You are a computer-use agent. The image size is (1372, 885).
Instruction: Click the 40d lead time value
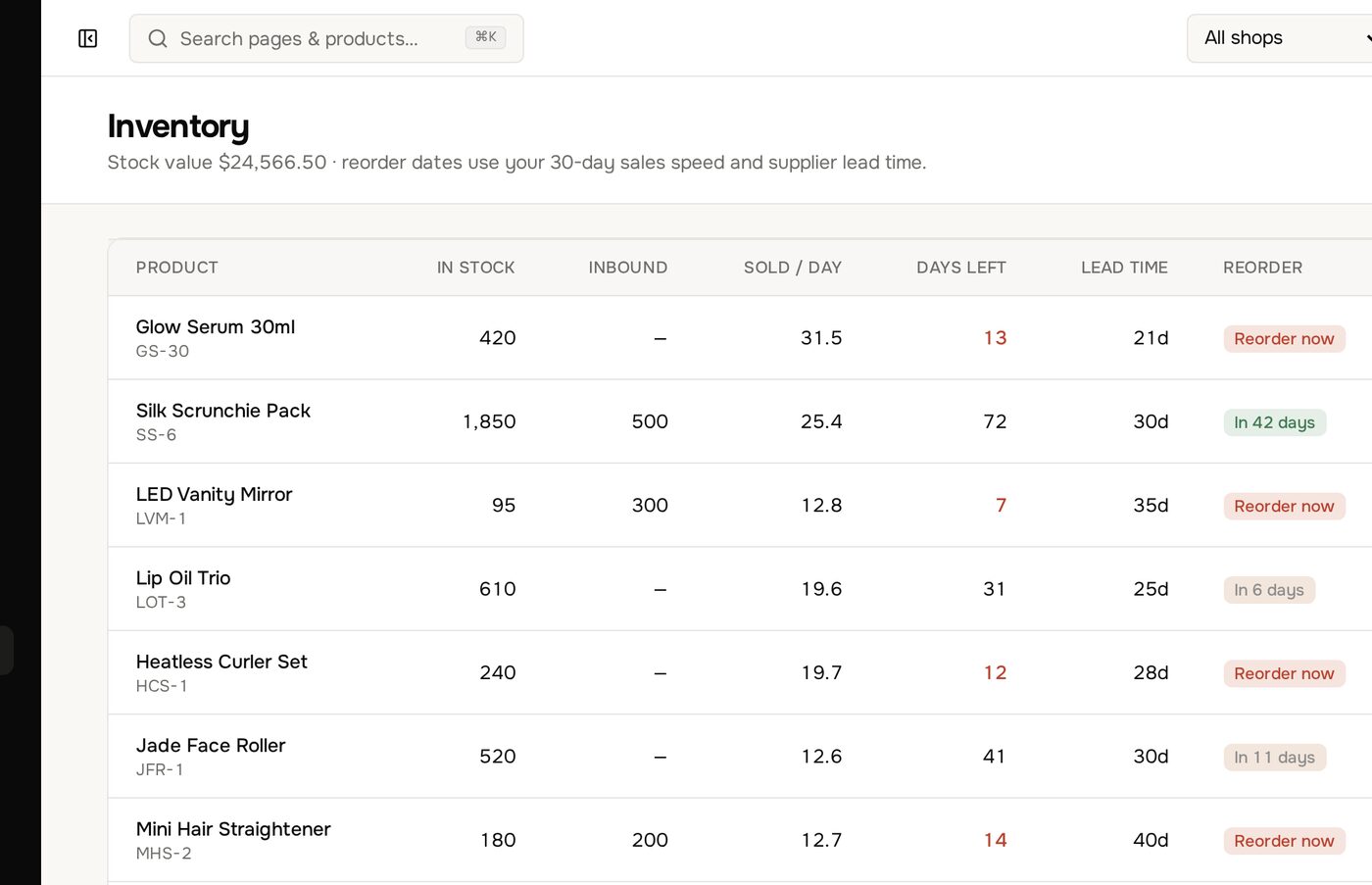(x=1151, y=841)
